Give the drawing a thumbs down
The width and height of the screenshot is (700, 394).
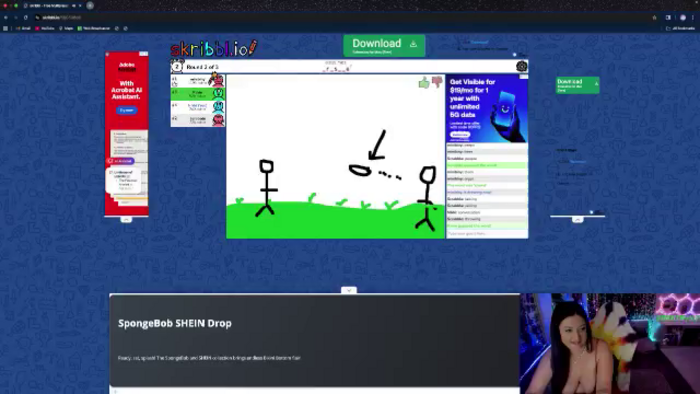pyautogui.click(x=437, y=82)
